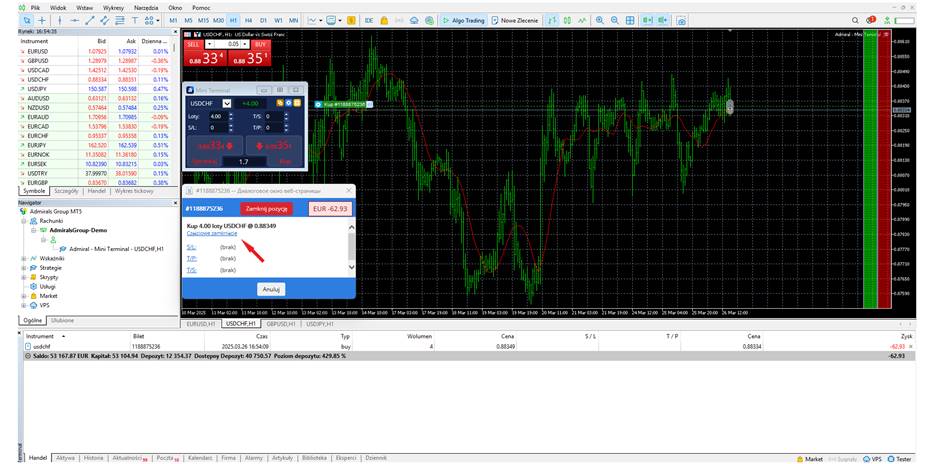934x464 pixels.
Task: Open the VPS cloud icon in toolbar
Action: tap(414, 20)
